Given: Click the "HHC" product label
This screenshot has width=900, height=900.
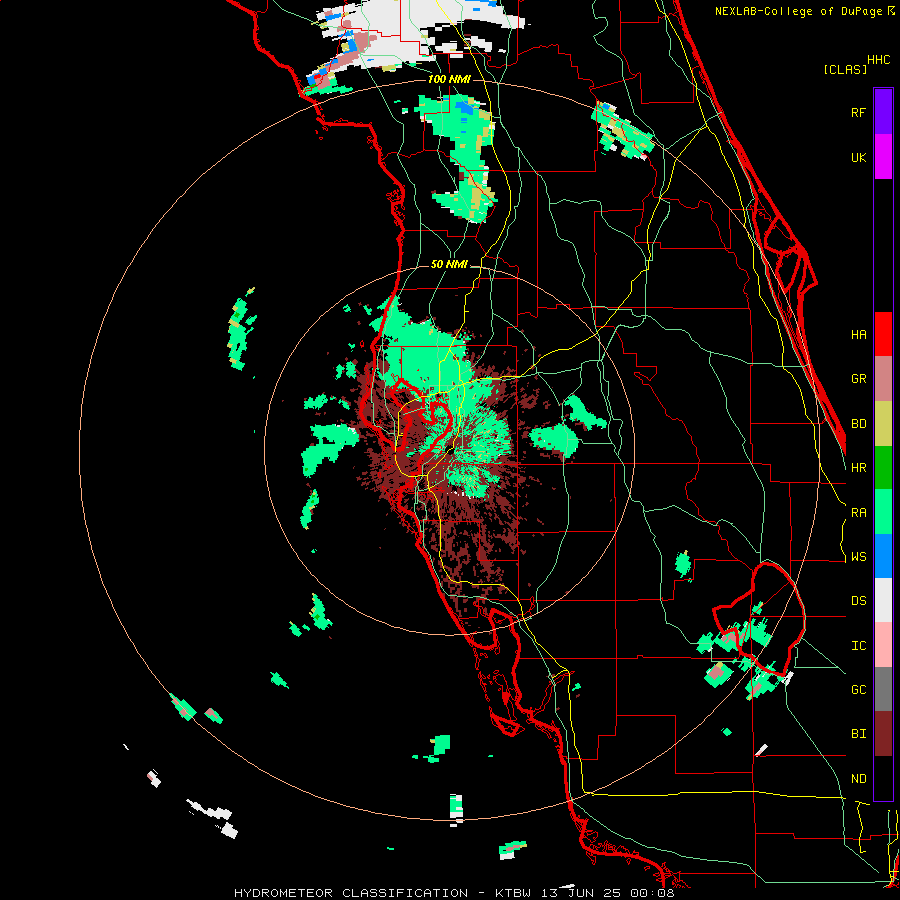Looking at the screenshot, I should [878, 60].
